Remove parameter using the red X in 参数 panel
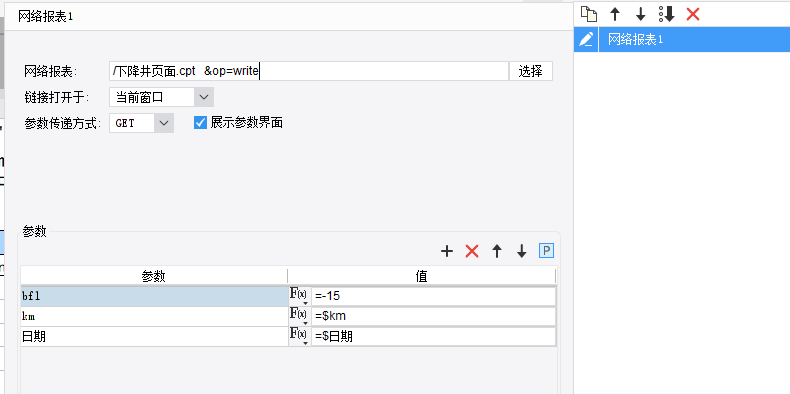This screenshot has width=790, height=394. click(x=472, y=251)
